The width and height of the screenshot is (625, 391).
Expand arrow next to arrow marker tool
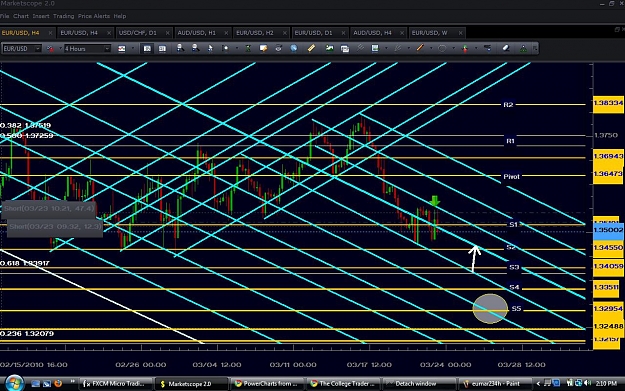point(476,48)
